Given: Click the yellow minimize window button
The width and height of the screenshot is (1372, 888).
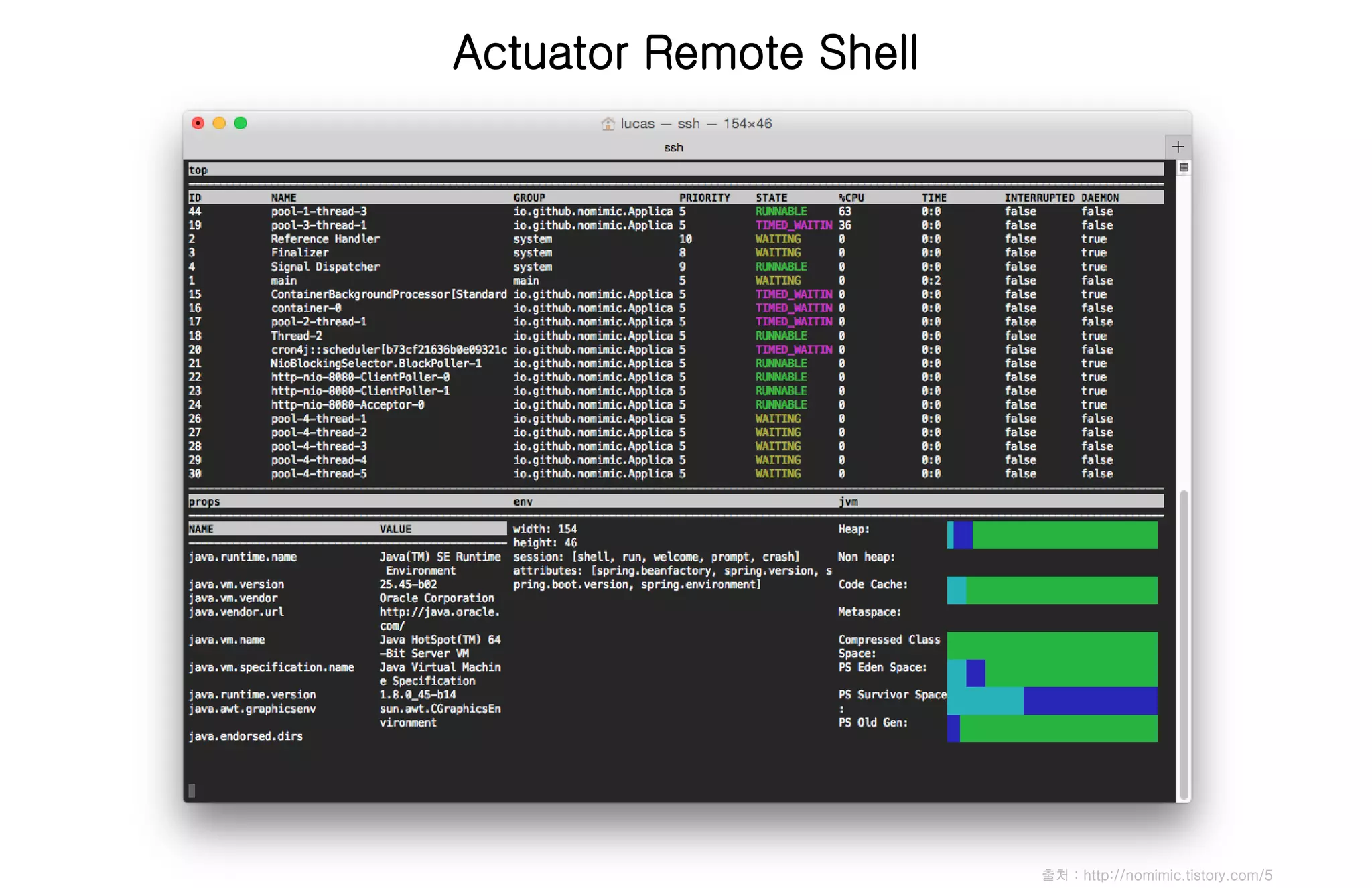Looking at the screenshot, I should point(219,123).
